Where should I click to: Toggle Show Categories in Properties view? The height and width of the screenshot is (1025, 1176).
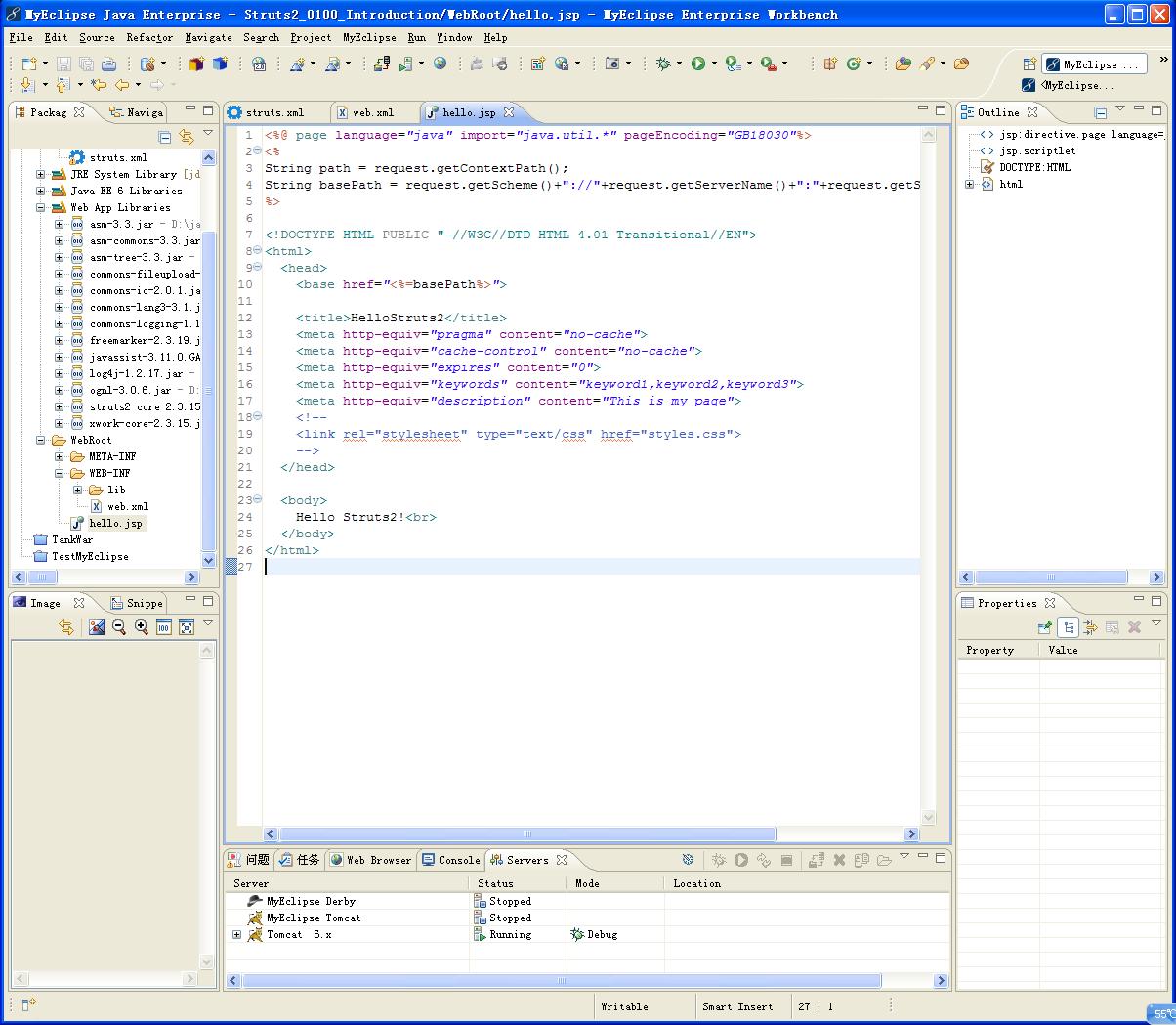click(1069, 627)
